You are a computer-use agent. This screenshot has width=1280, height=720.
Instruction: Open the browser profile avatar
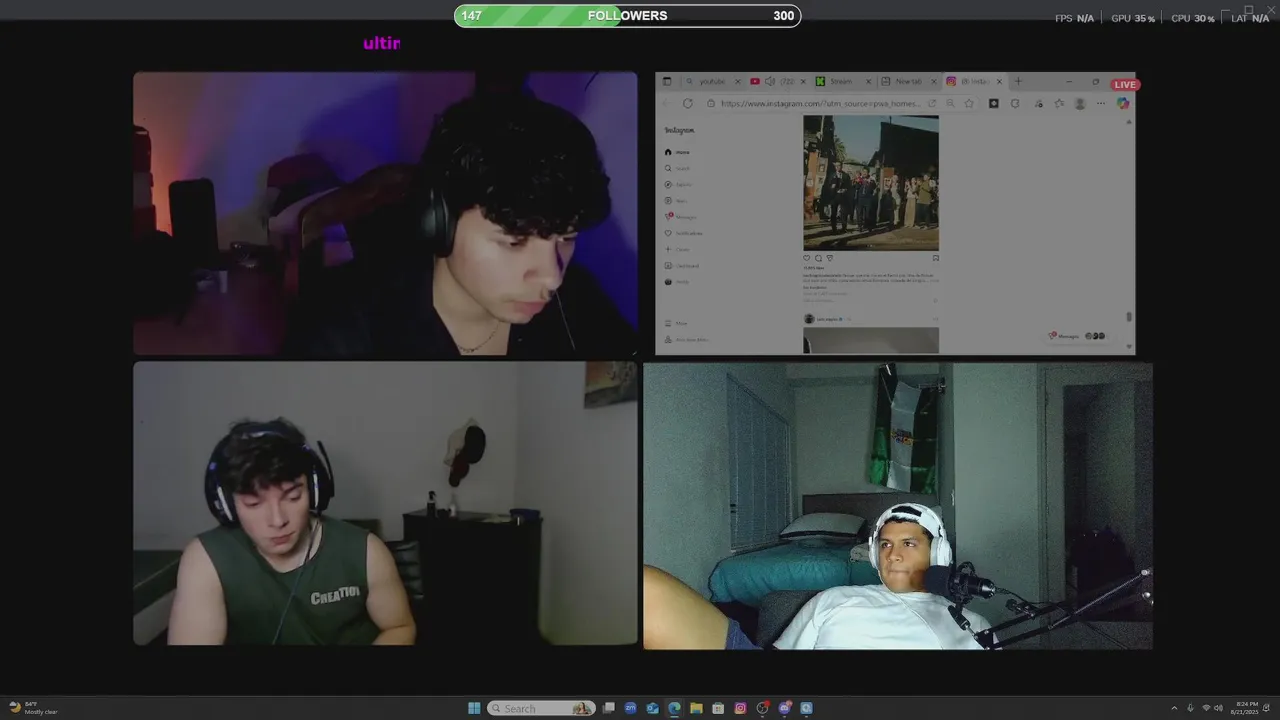pos(1080,103)
